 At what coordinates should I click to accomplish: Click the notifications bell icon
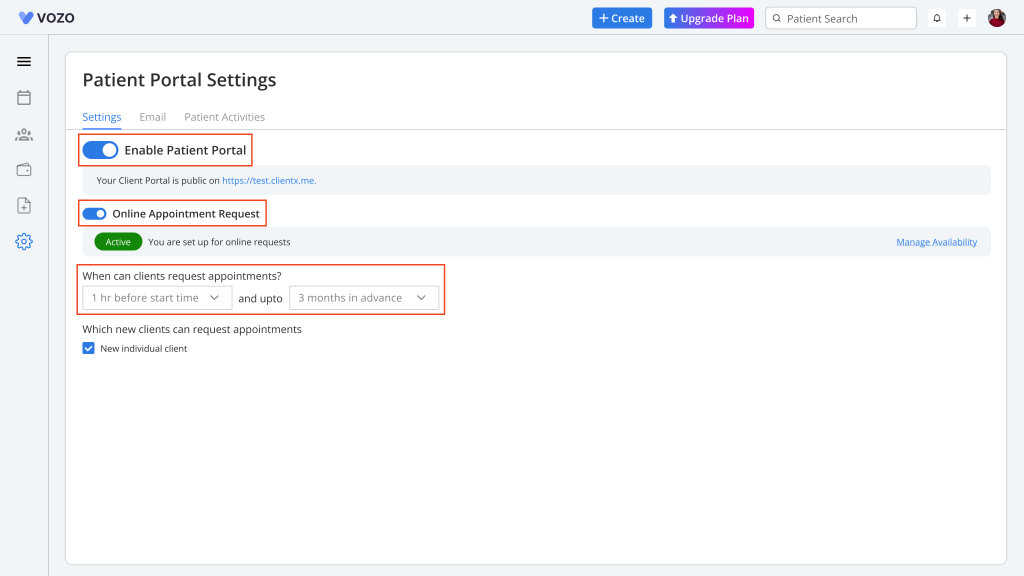pyautogui.click(x=937, y=18)
